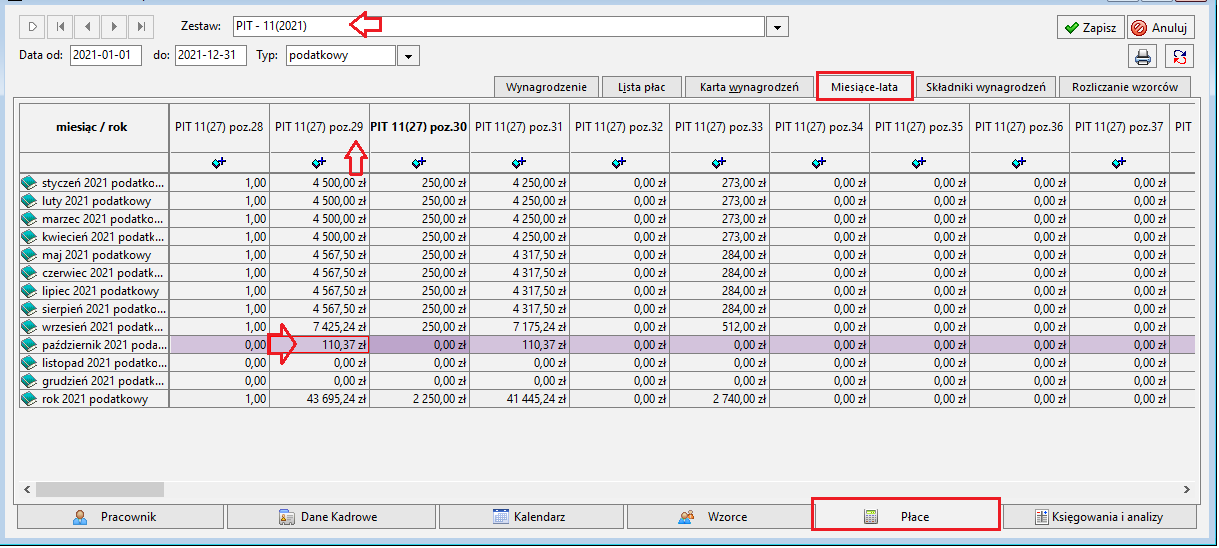Click the scrollbar left arrow
Viewport: 1219px width, 548px height.
point(27,490)
